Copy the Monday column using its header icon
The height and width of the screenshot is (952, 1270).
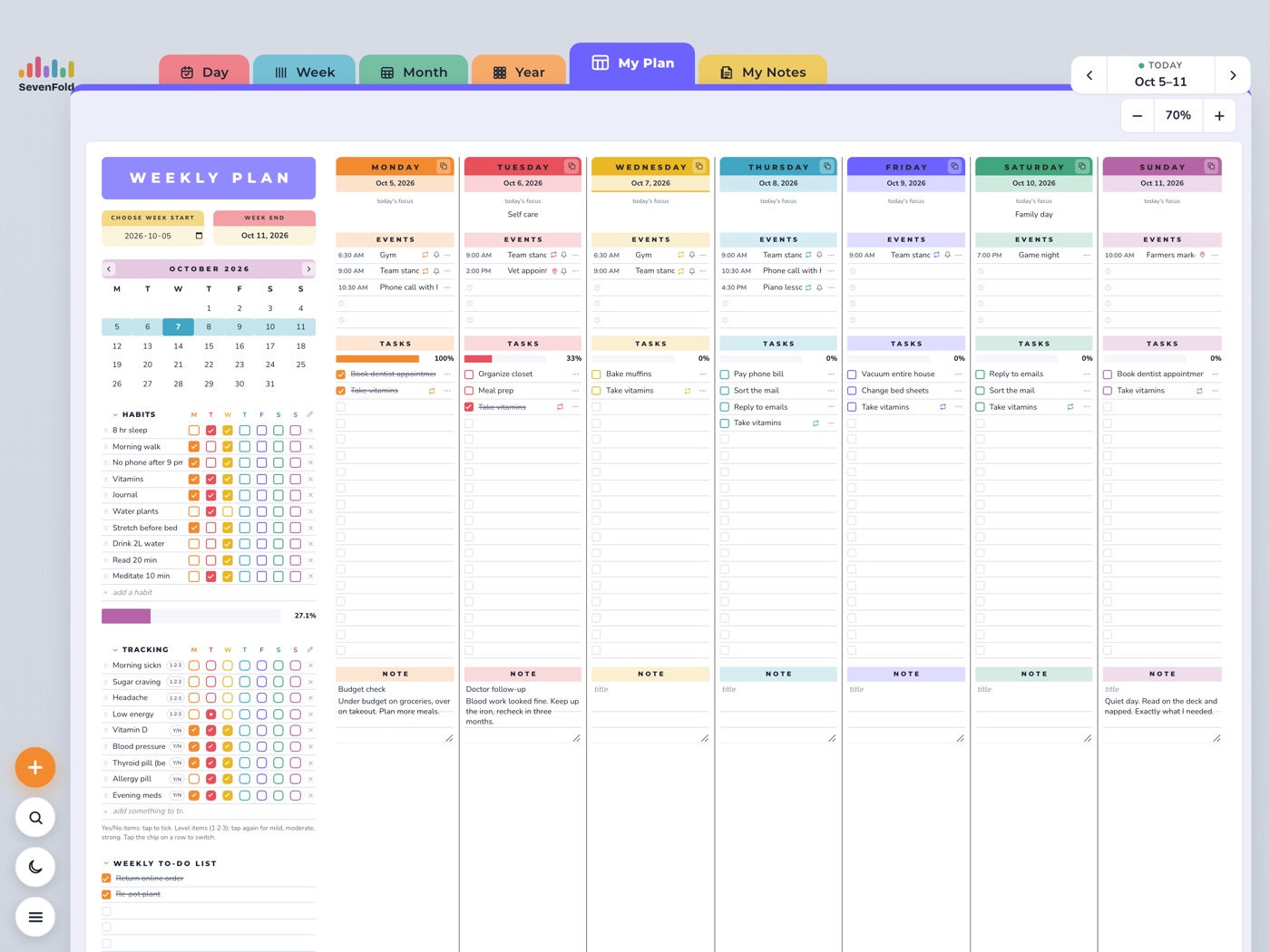pos(444,167)
